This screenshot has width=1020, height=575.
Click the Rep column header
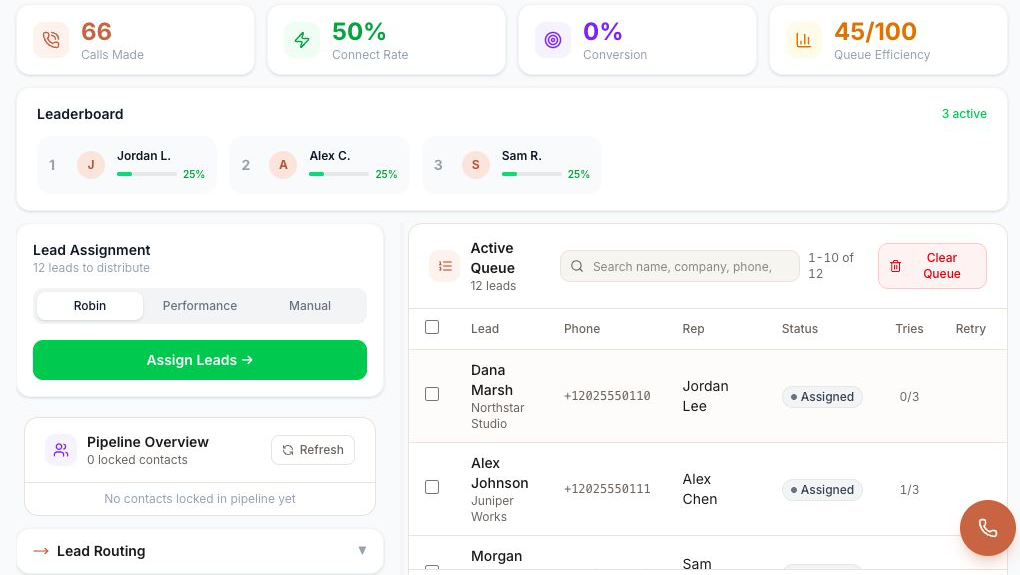[x=693, y=328]
